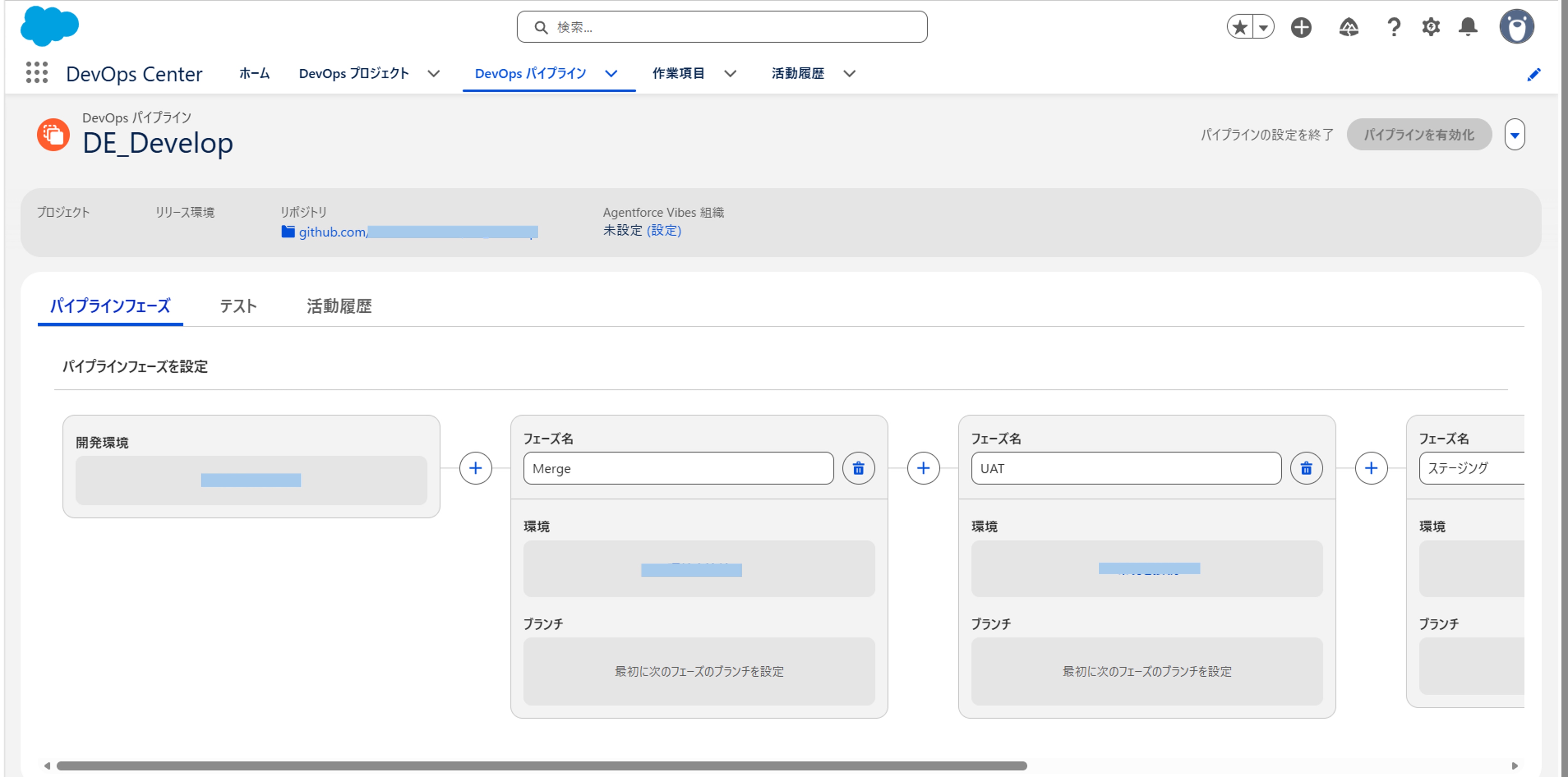Open the 活動履歴 nav tab in header
1568x777 pixels.
(797, 74)
